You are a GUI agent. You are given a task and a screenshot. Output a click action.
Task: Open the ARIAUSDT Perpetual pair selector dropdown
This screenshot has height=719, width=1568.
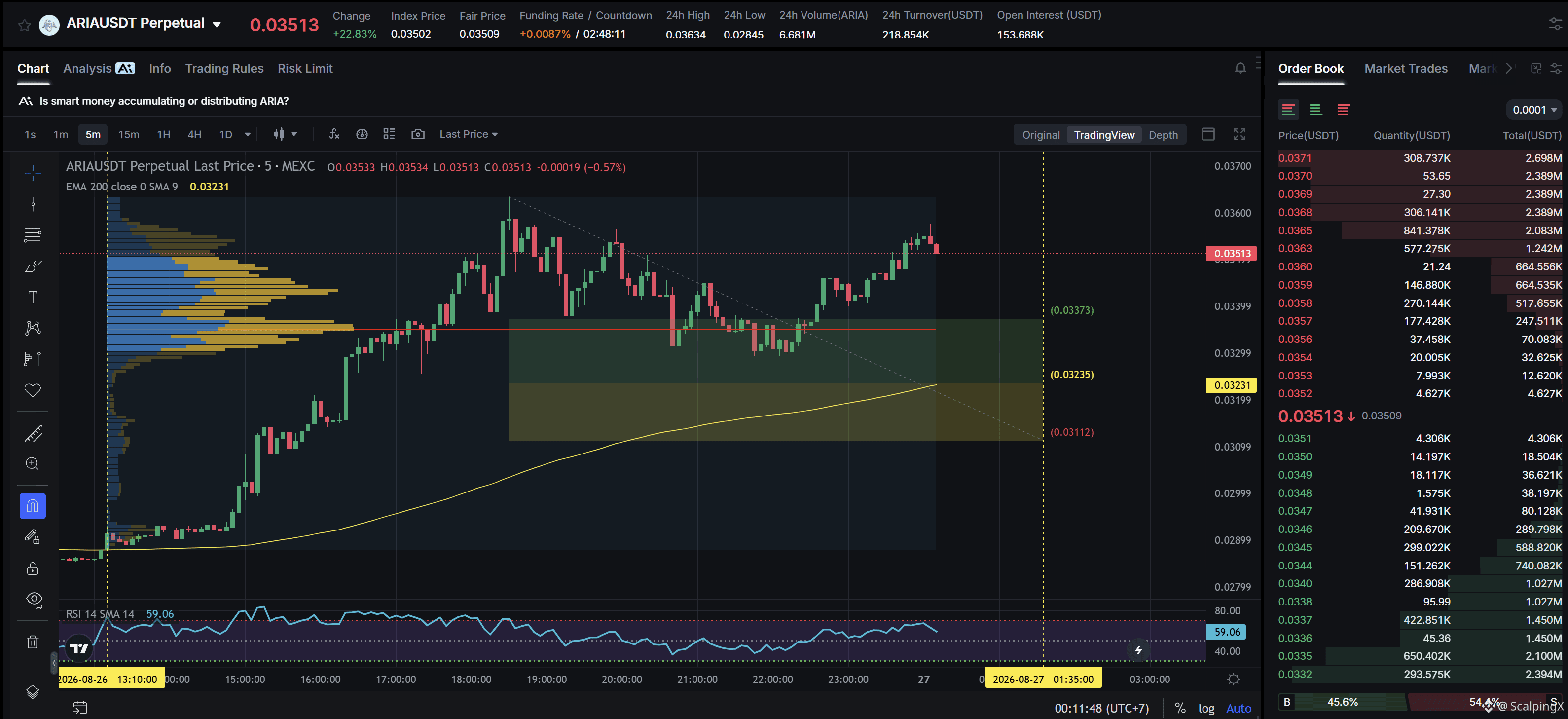(144, 24)
